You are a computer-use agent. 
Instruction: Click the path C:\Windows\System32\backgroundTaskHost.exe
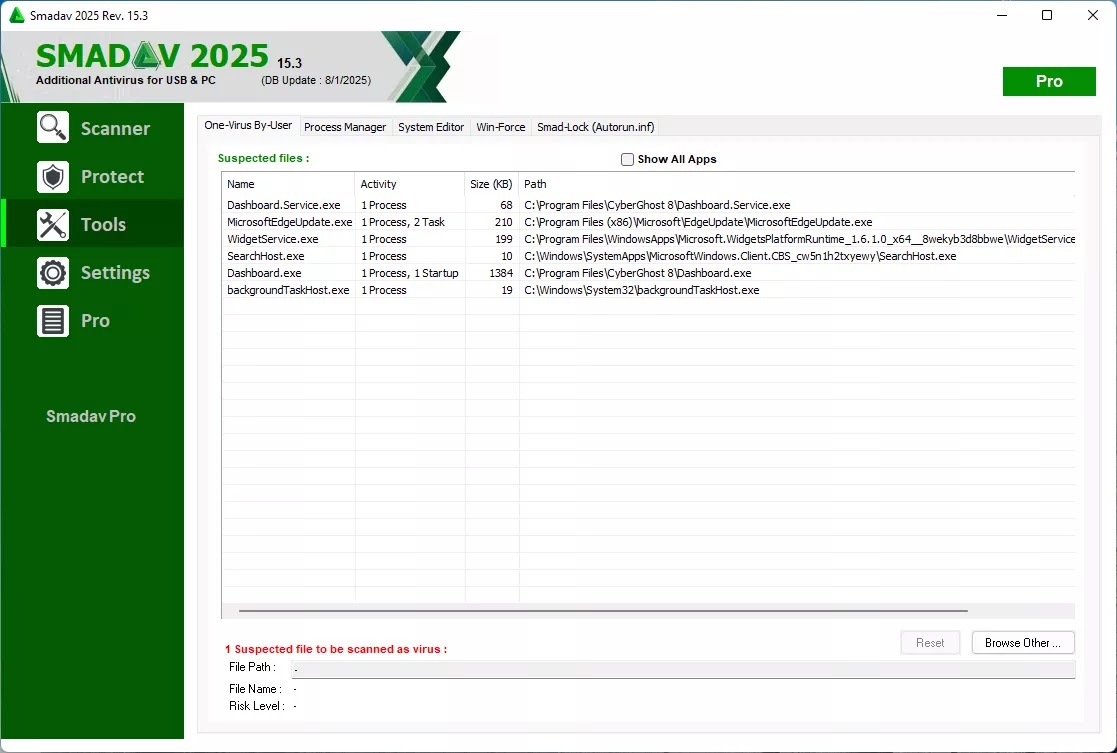click(642, 291)
